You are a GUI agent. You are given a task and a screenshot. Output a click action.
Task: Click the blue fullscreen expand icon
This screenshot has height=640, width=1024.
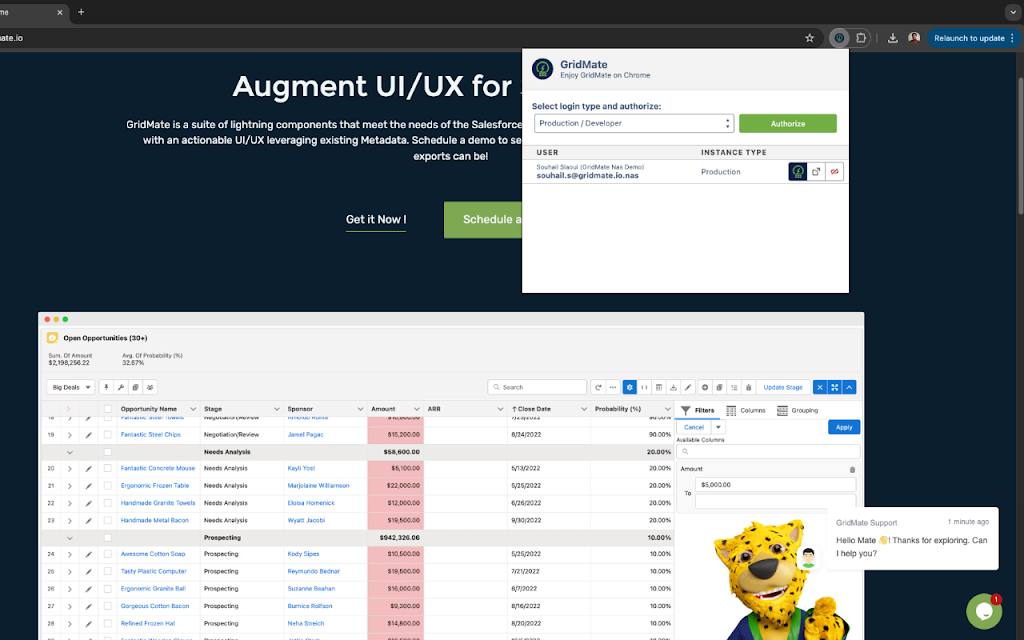tap(835, 387)
